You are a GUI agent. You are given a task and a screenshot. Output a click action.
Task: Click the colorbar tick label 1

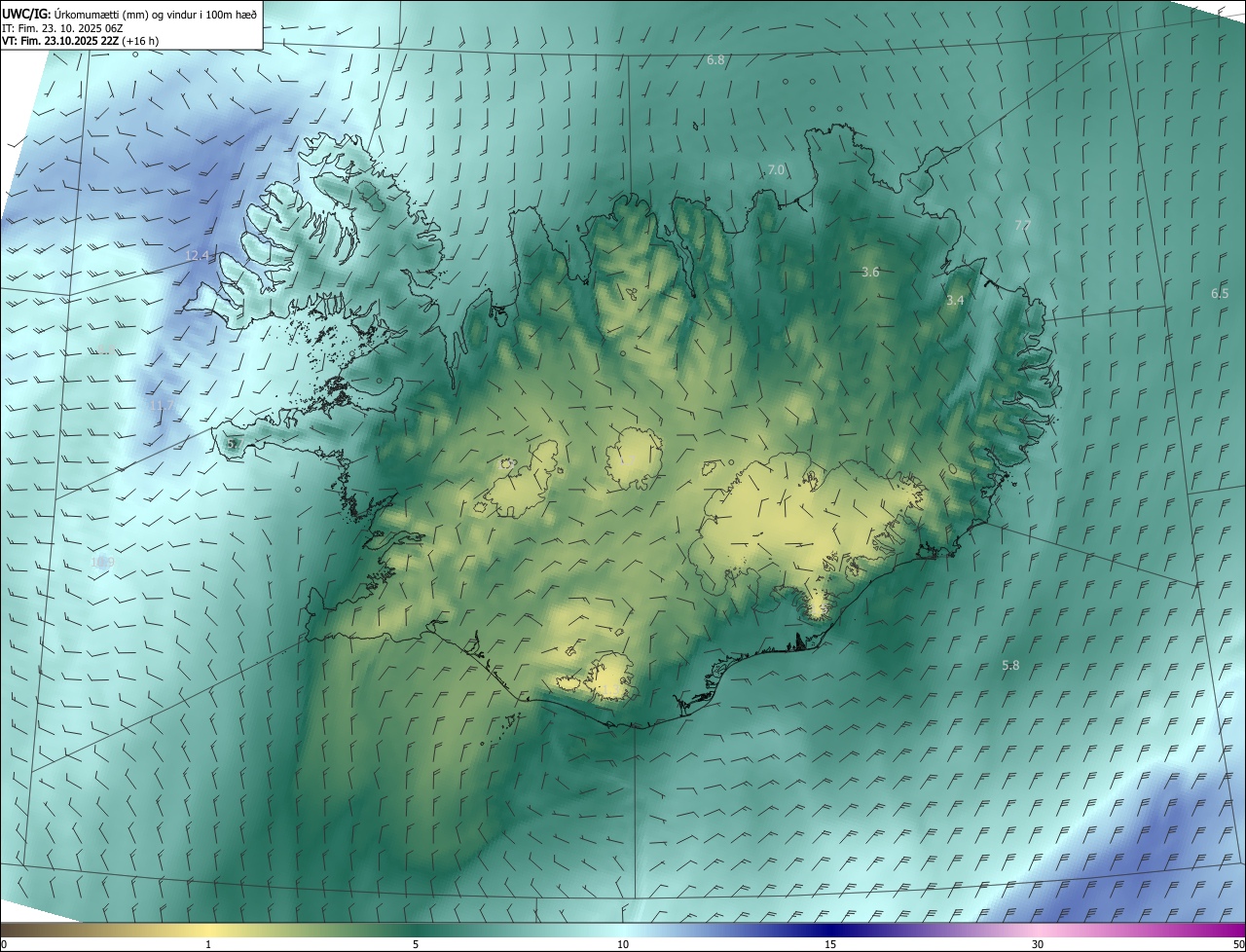click(208, 944)
